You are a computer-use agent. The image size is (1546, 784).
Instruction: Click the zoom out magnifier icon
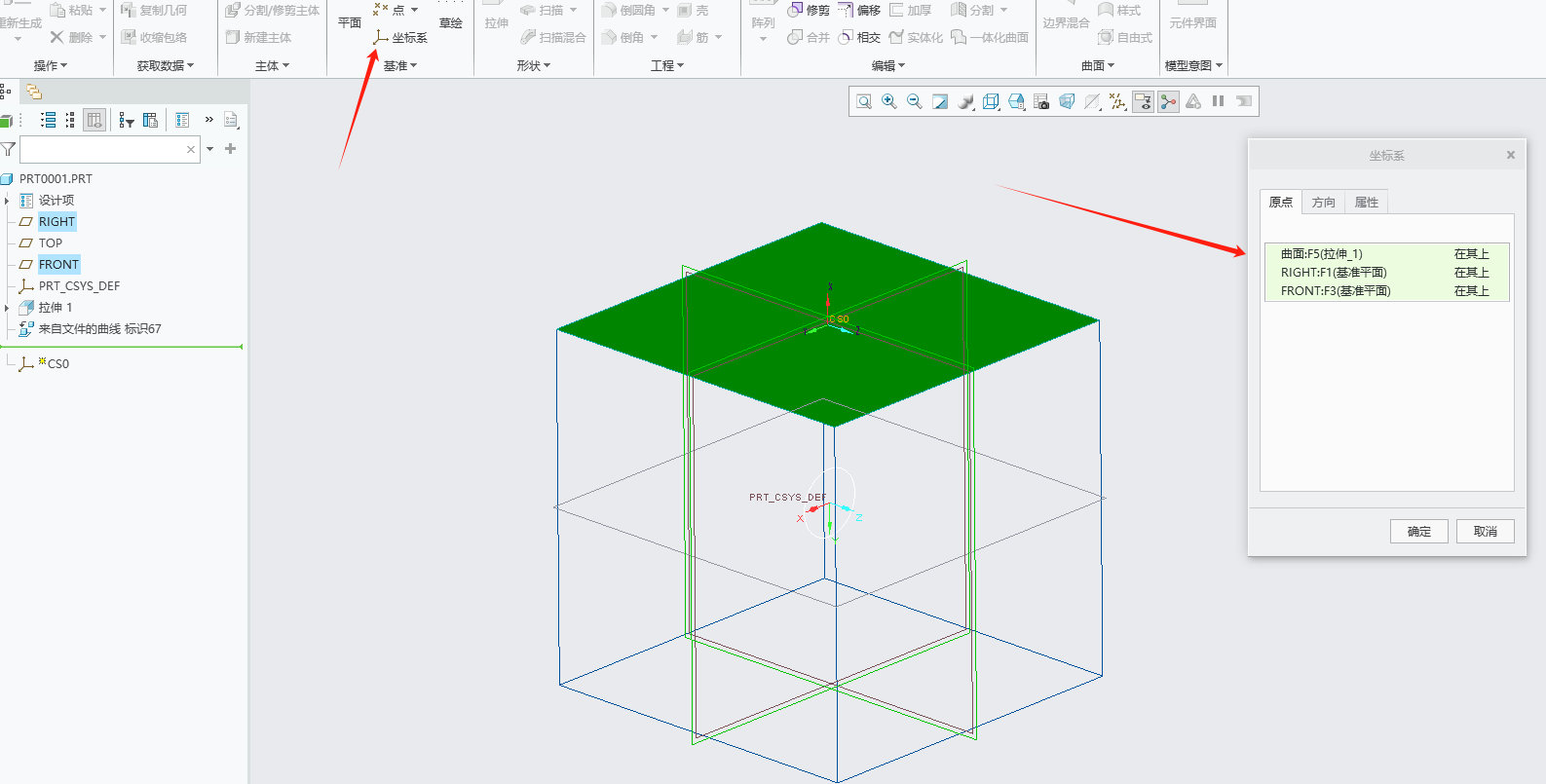(915, 101)
